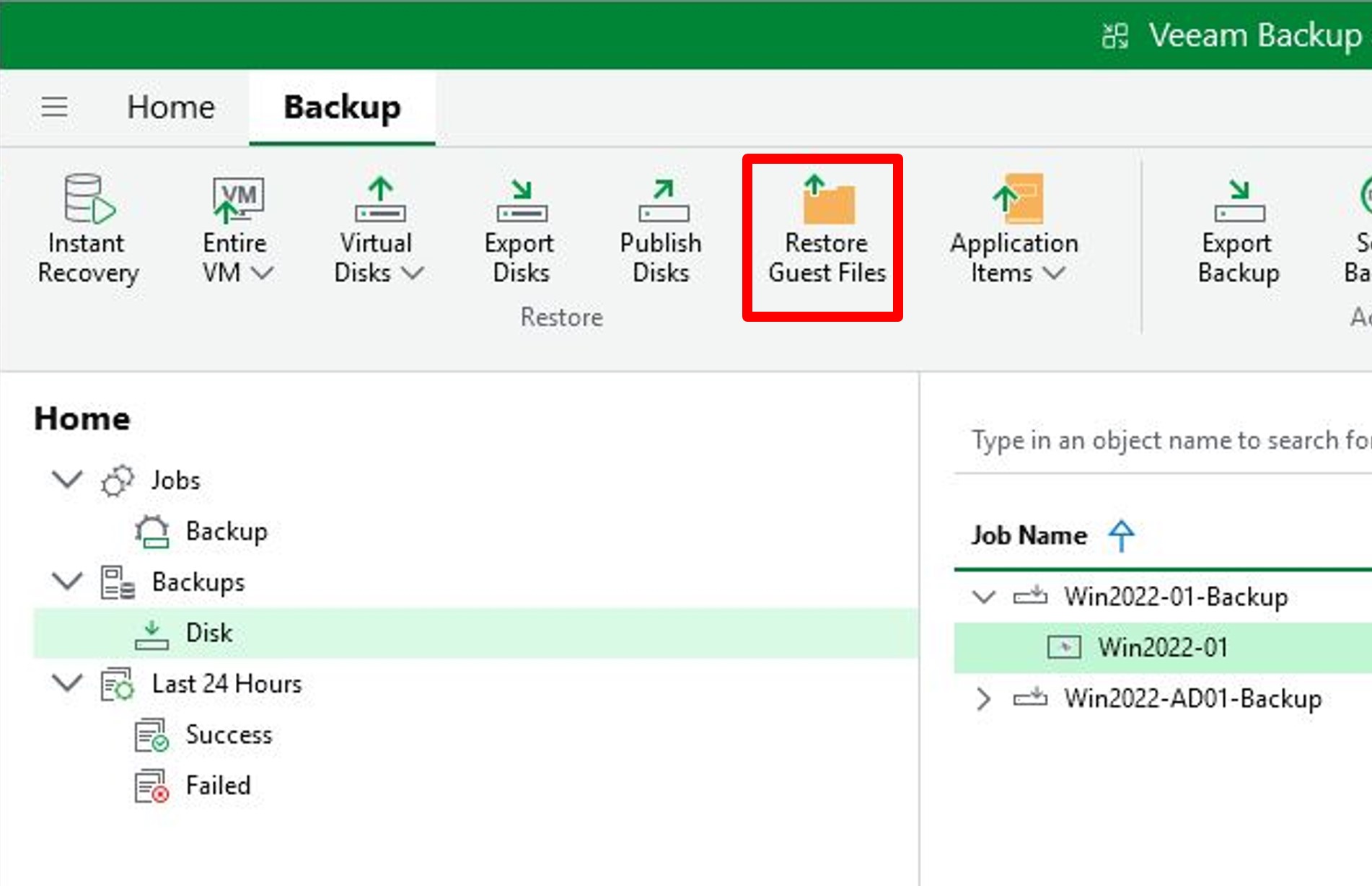Screen dimensions: 1372x886
Task: Select the Backup ribbon tab
Action: pos(342,108)
